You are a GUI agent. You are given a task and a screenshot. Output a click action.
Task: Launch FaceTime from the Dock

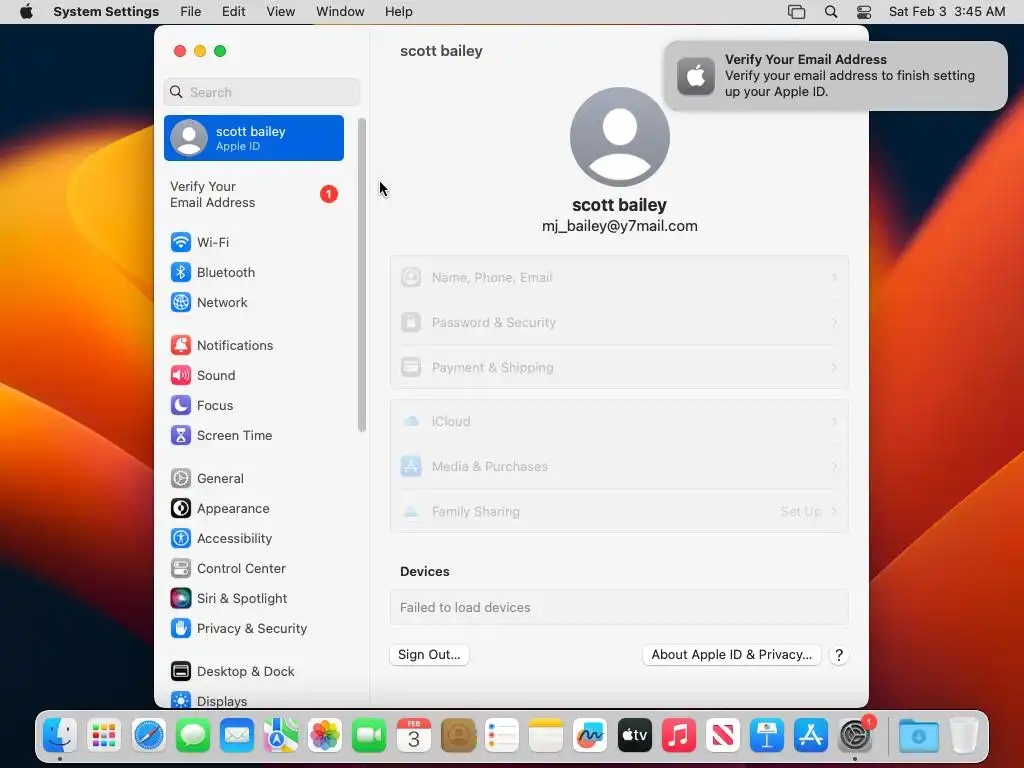(369, 735)
